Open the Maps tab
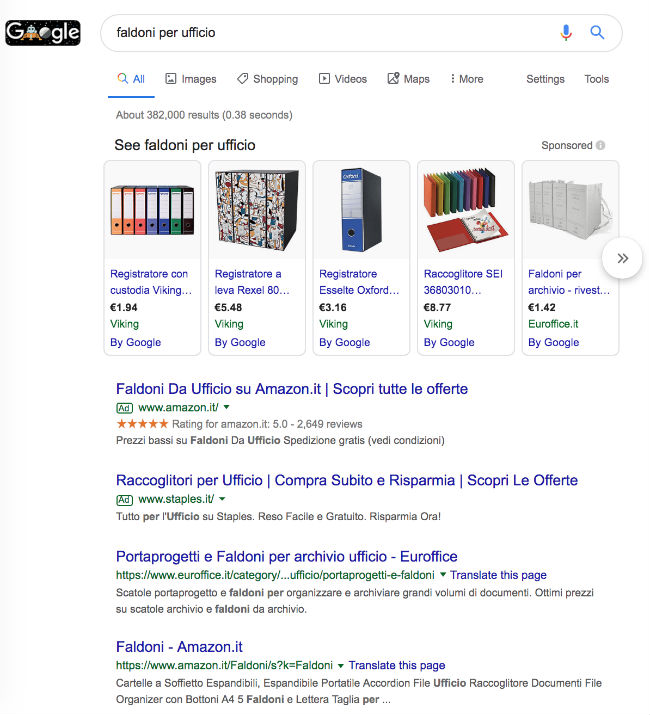The width and height of the screenshot is (650, 715). [x=408, y=79]
